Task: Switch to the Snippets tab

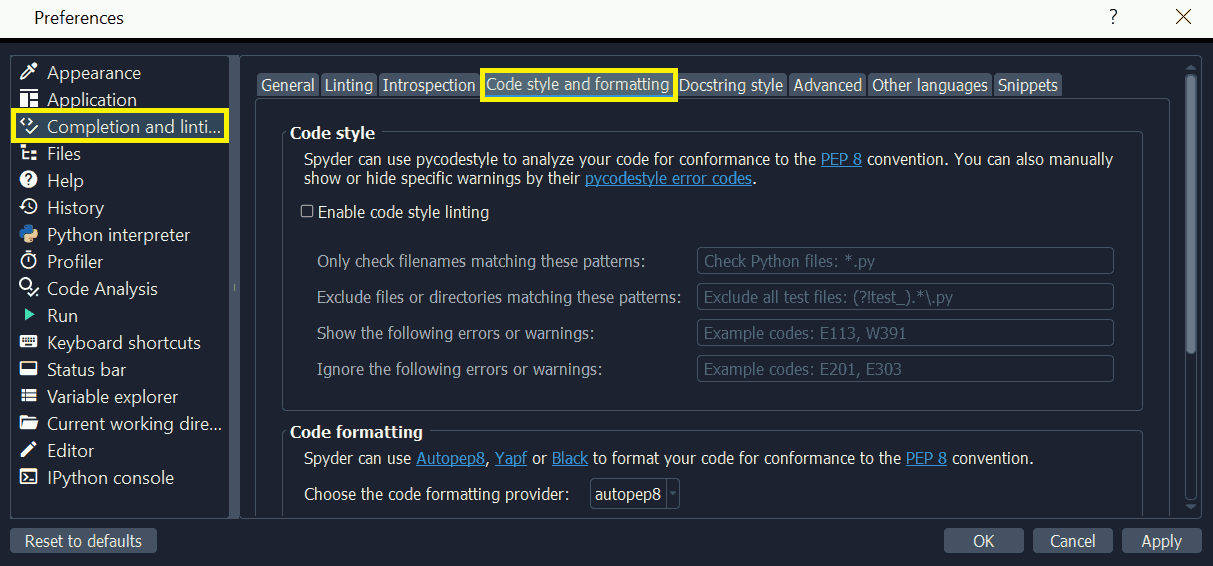Action: pyautogui.click(x=1027, y=85)
